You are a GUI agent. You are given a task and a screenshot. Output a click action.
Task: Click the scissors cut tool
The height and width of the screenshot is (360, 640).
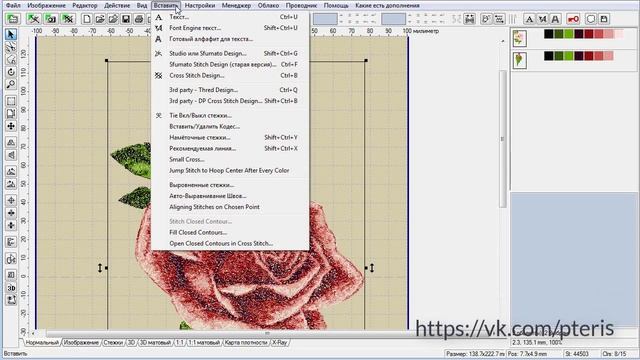pyautogui.click(x=11, y=47)
